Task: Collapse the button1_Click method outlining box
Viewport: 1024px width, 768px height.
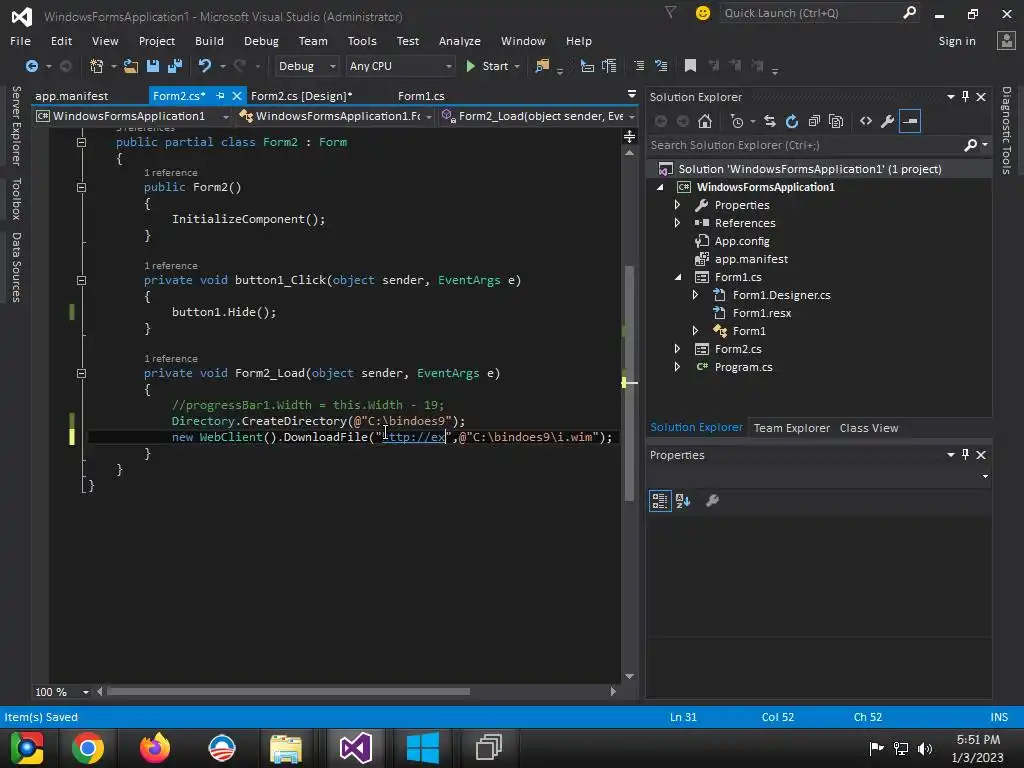Action: tap(81, 280)
